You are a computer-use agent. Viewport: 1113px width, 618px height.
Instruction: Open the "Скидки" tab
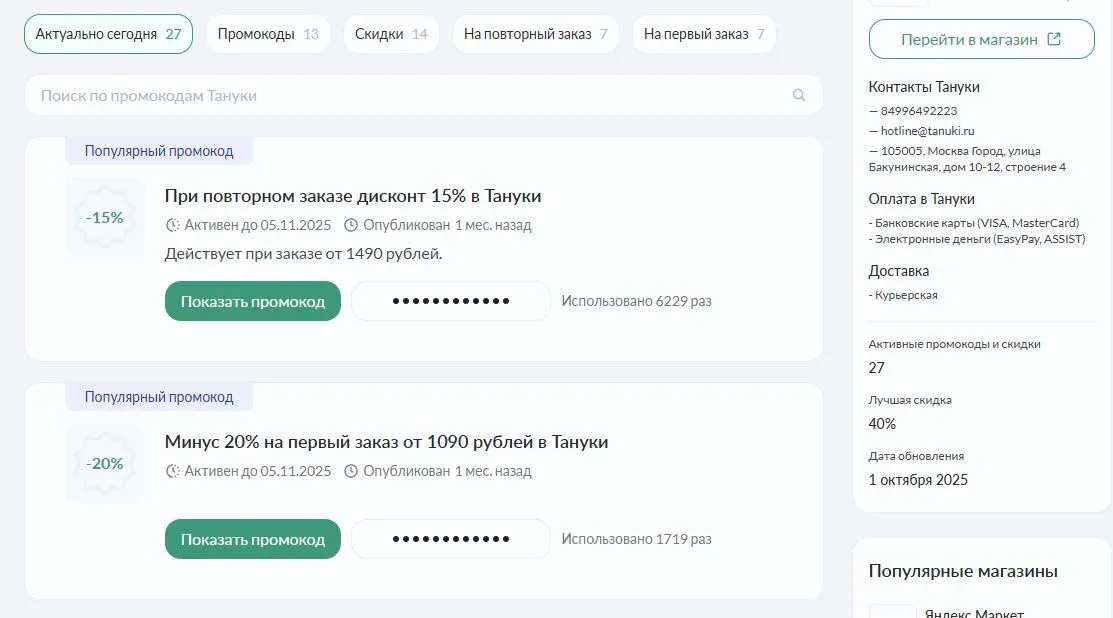point(391,34)
